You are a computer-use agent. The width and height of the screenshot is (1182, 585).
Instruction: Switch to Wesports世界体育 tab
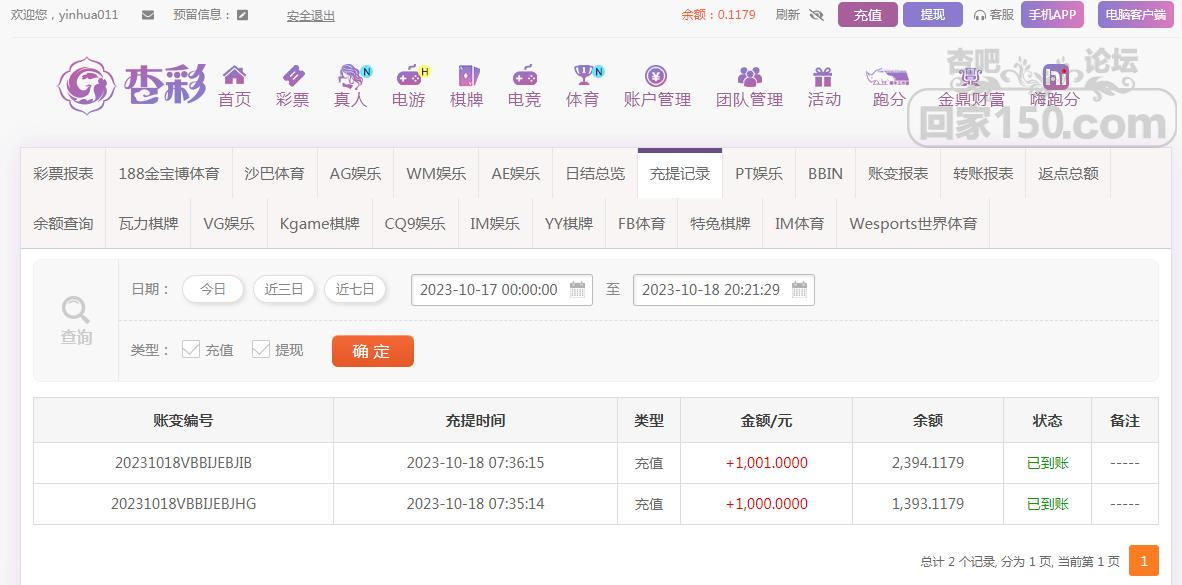click(913, 224)
